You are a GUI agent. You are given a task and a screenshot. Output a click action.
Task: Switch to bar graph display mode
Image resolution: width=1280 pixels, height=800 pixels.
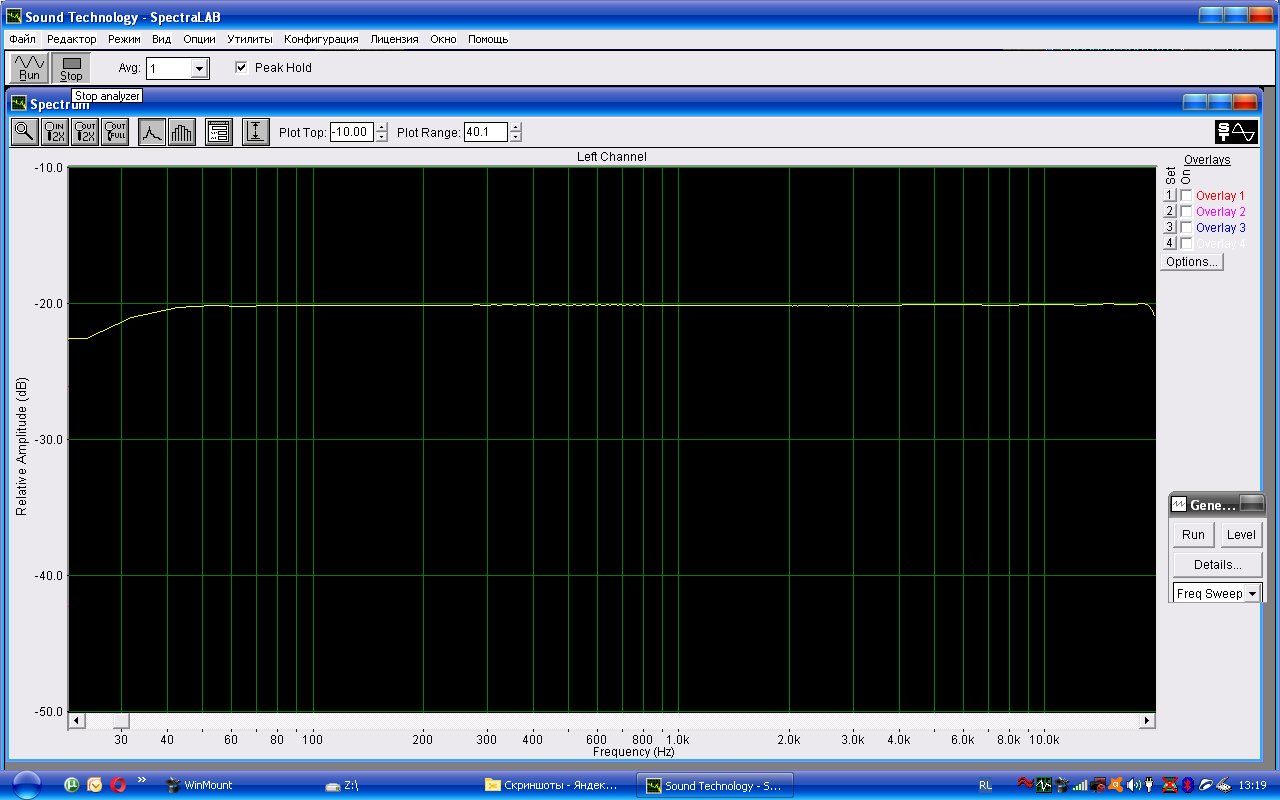182,132
